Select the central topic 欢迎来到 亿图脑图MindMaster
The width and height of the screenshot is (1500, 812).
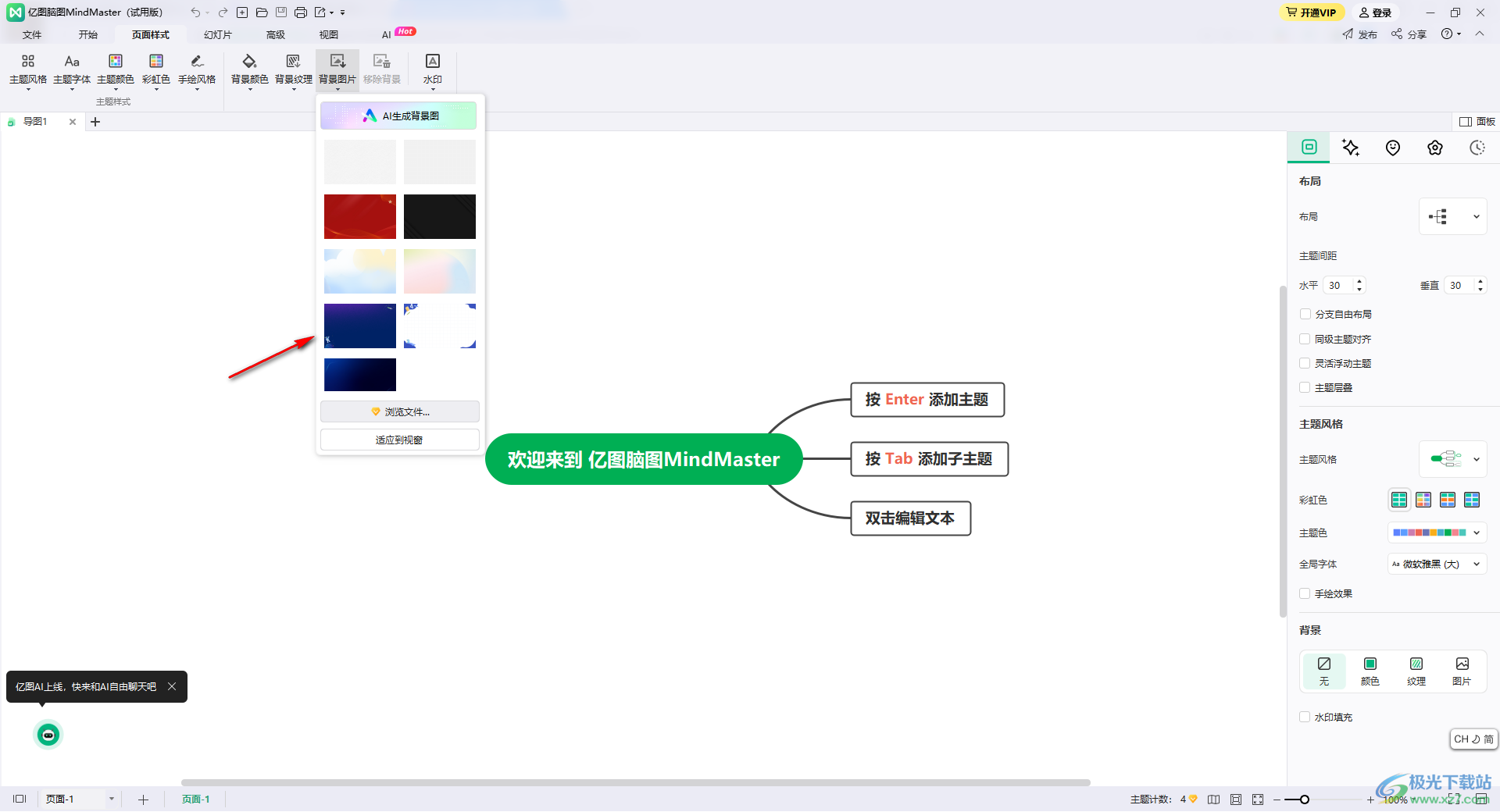[x=644, y=459]
